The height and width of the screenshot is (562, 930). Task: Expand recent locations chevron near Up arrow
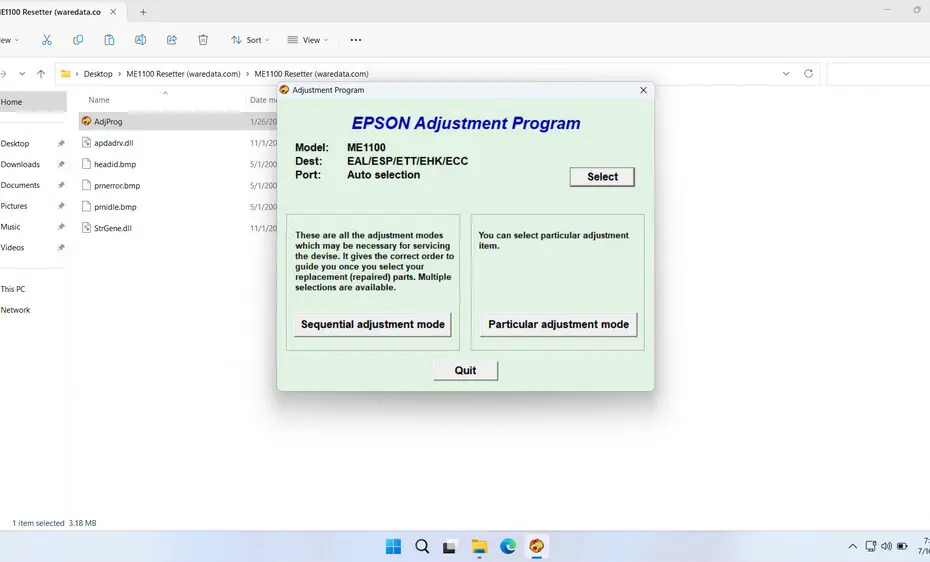coord(22,74)
